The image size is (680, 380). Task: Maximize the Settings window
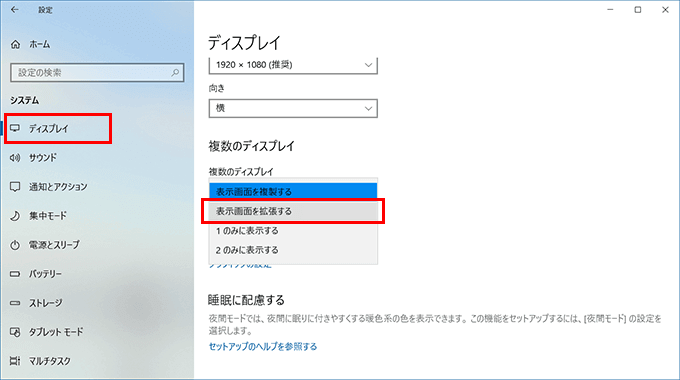point(638,10)
